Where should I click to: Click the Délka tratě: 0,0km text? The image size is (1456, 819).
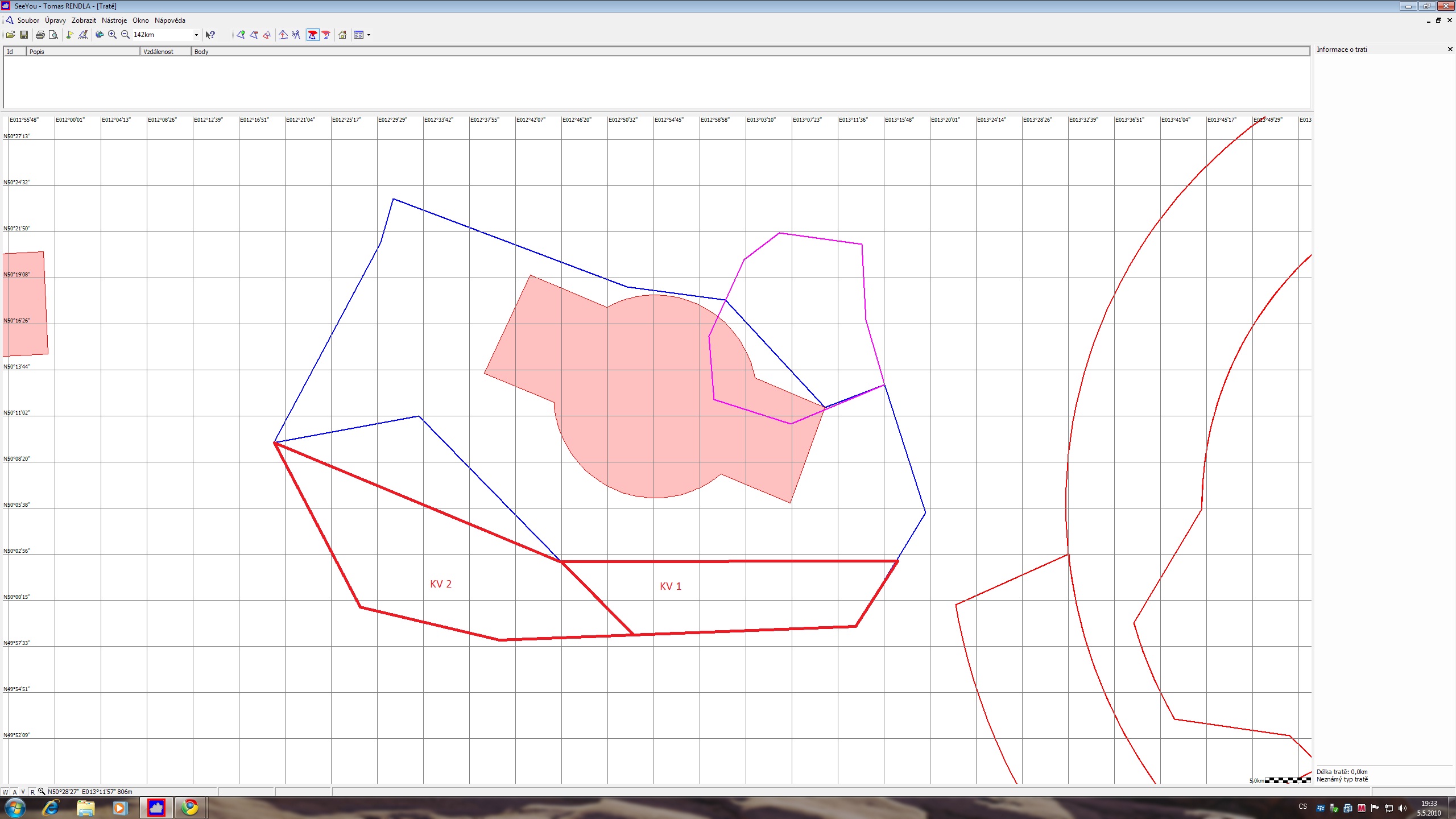pos(1342,772)
